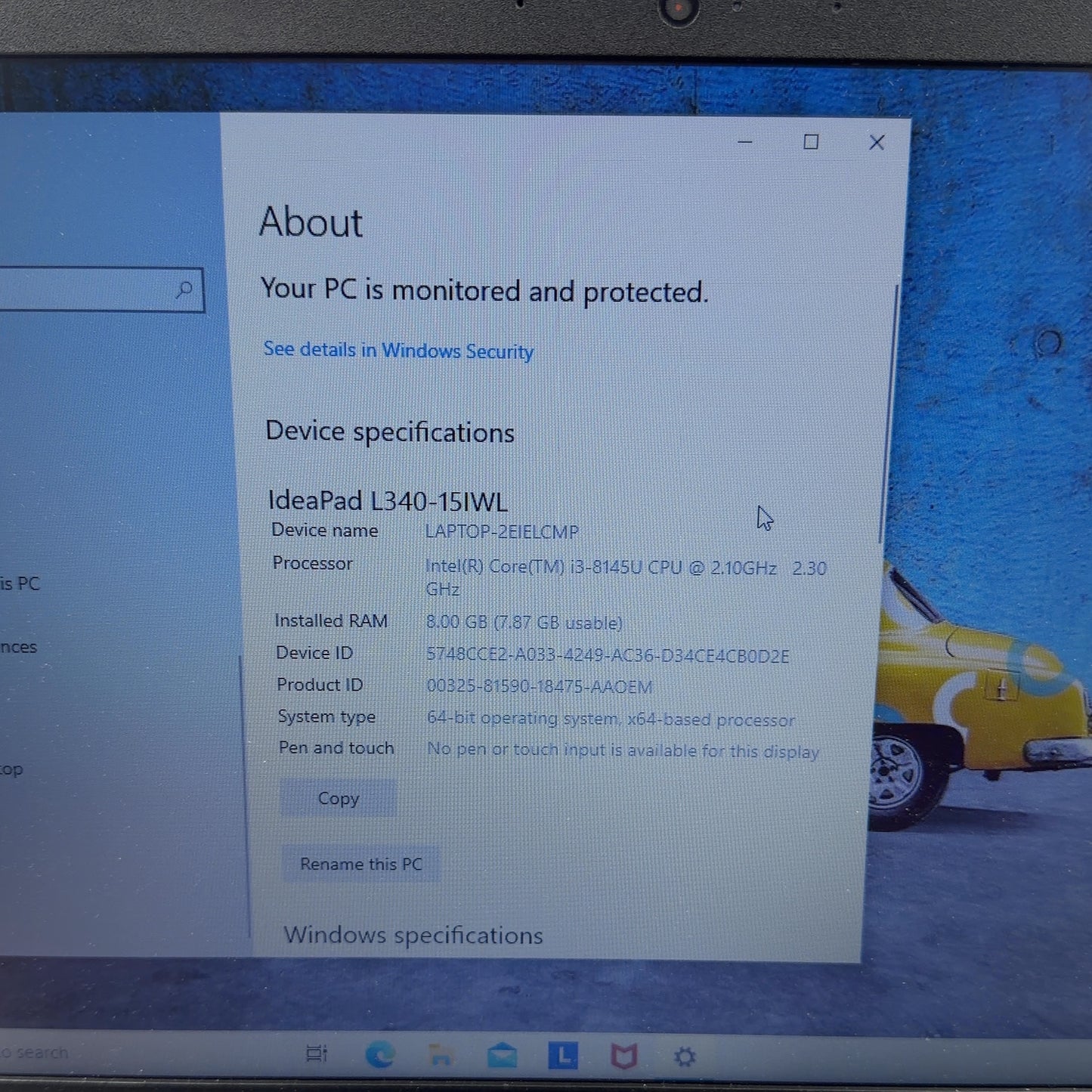Image resolution: width=1092 pixels, height=1092 pixels.
Task: Open the red McAfee shield icon
Action: click(x=623, y=1056)
